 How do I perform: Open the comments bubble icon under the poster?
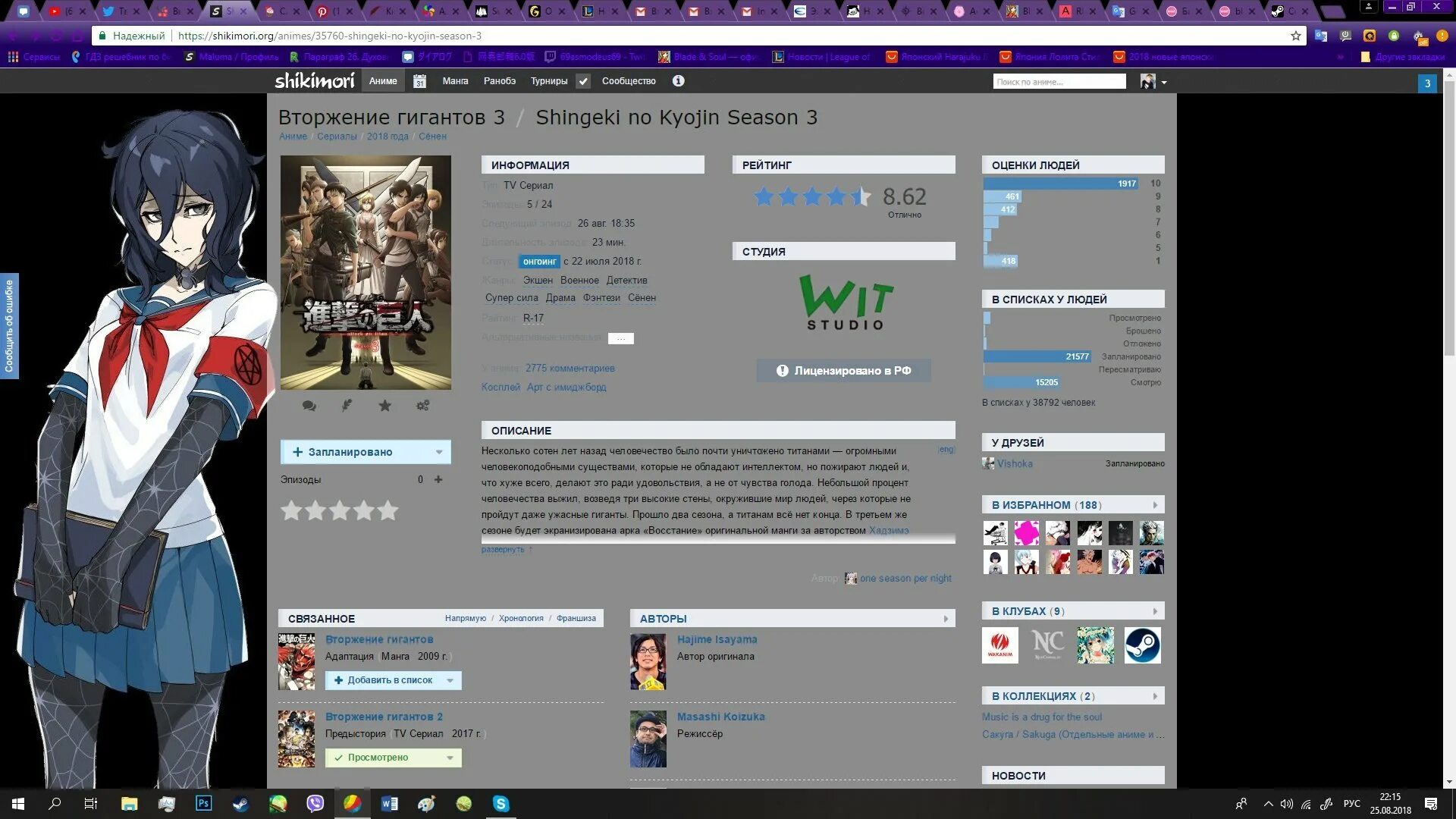[x=309, y=406]
